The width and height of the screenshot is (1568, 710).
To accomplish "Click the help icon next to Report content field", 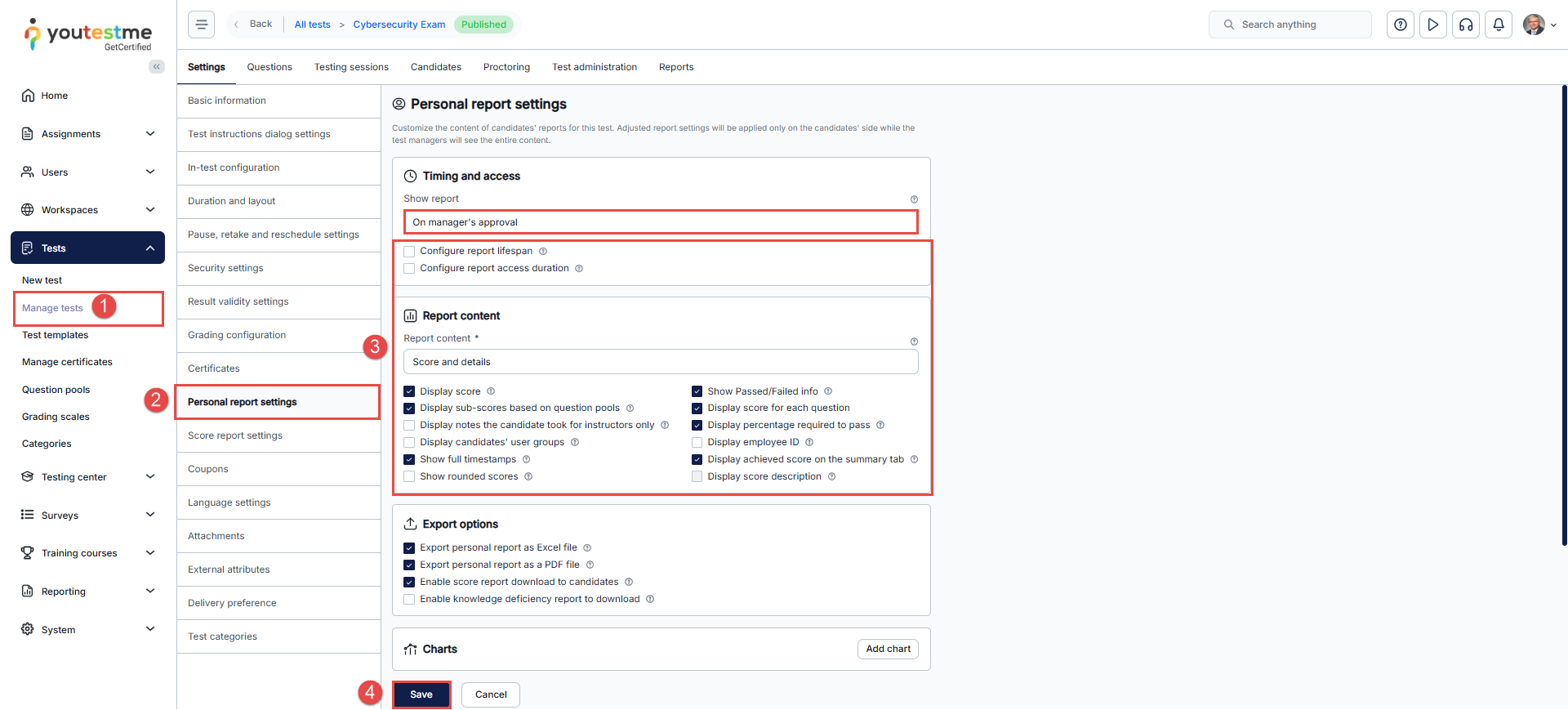I will coord(914,342).
